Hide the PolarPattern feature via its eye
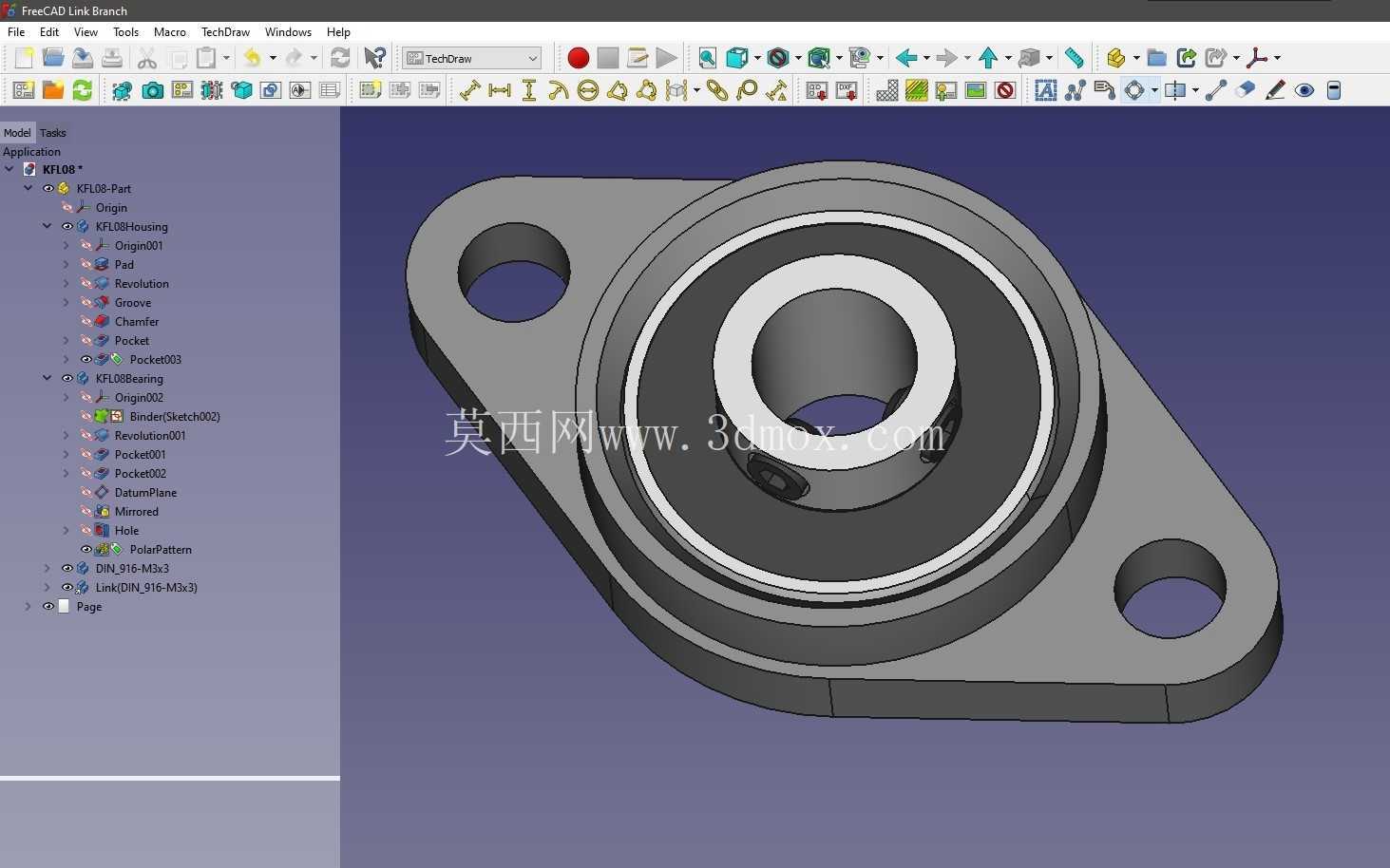The image size is (1390, 868). click(x=86, y=549)
